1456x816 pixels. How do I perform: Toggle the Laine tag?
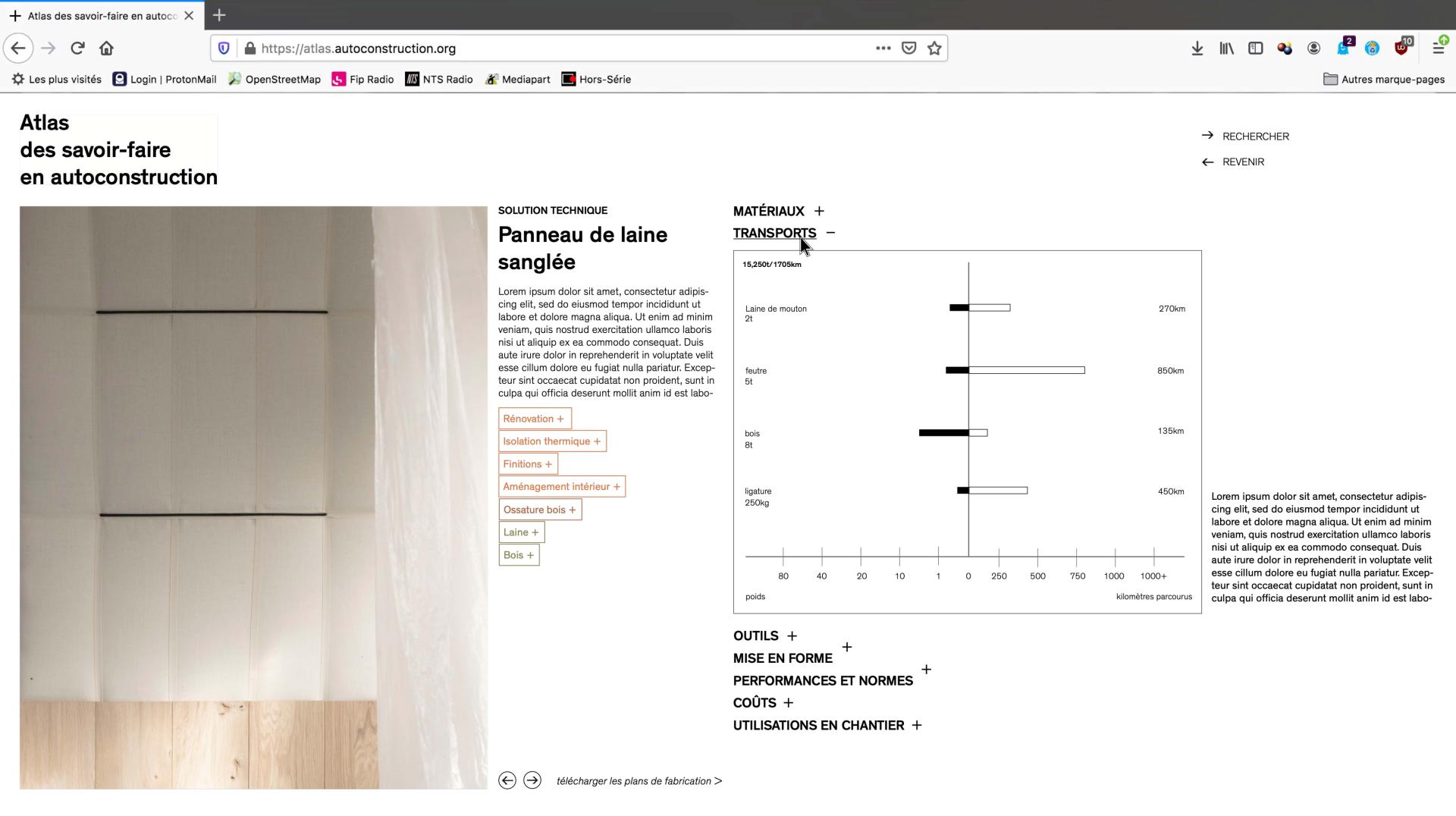click(521, 532)
